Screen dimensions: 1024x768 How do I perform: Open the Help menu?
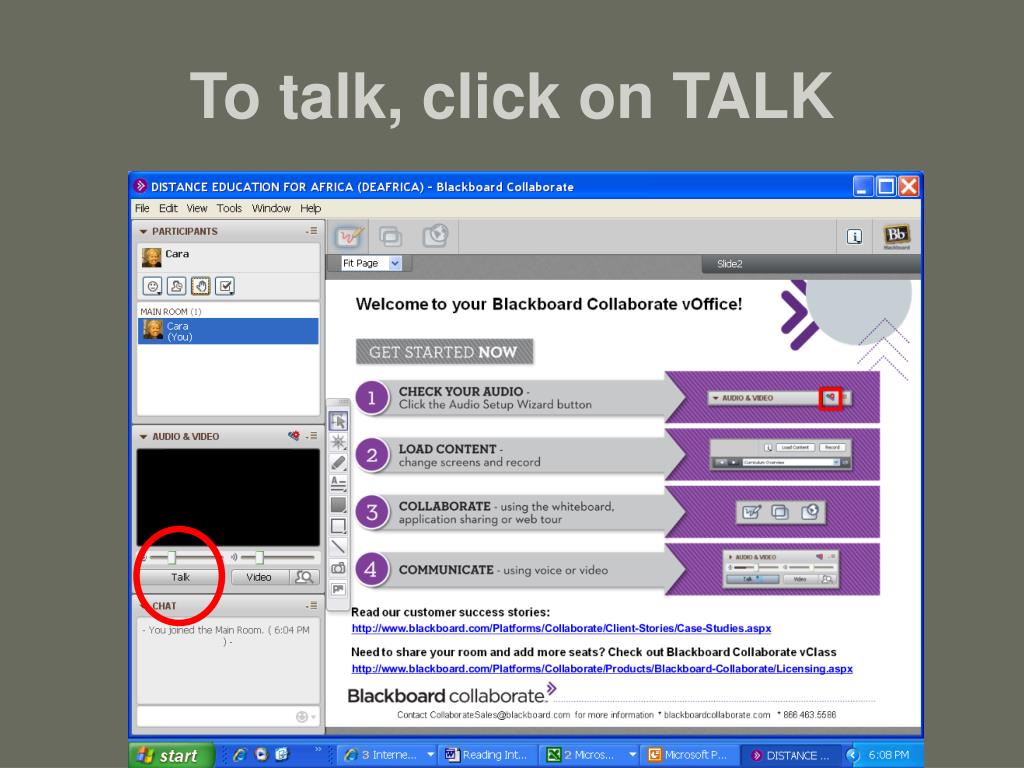click(x=310, y=208)
